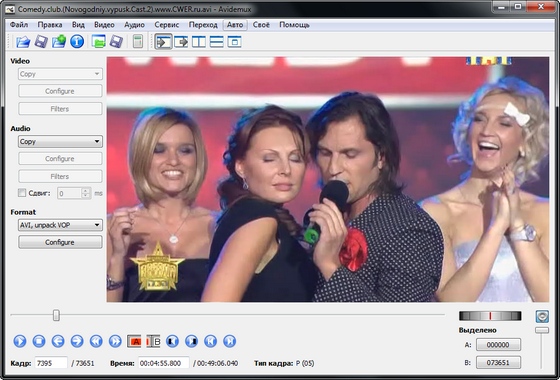The image size is (560, 380).
Task: Show video information with the blue i icon
Action: [x=77, y=42]
